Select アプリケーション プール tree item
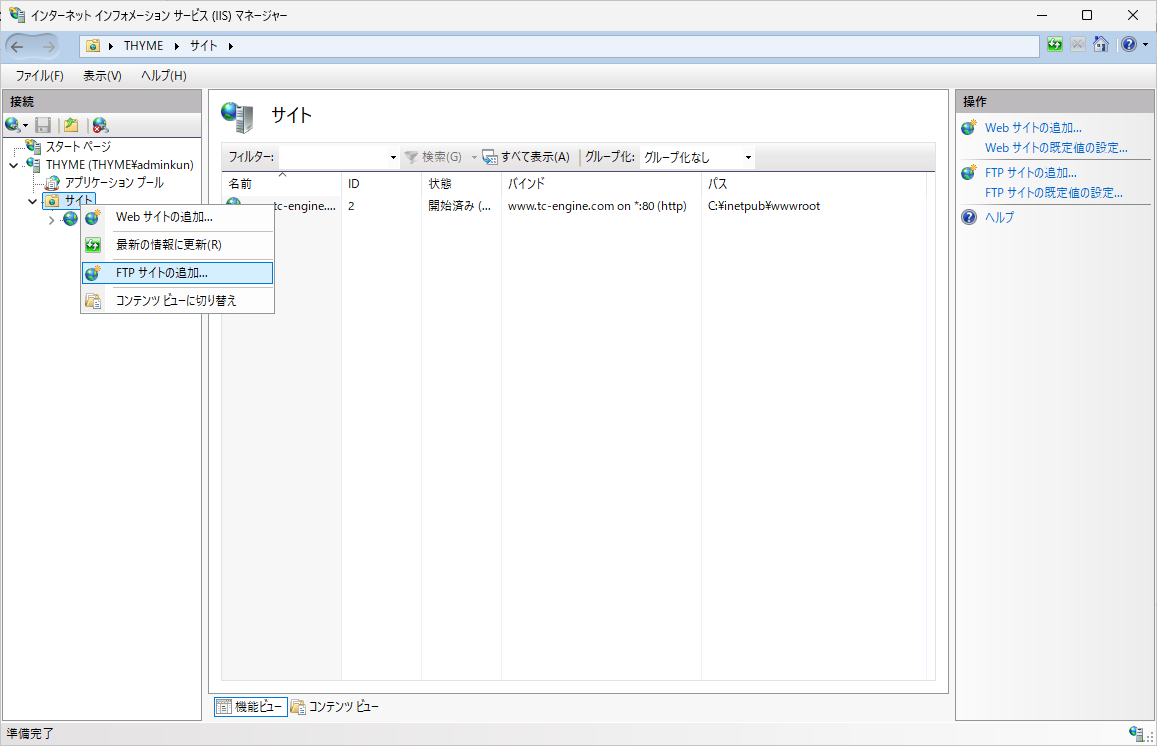1157x746 pixels. pos(114,182)
